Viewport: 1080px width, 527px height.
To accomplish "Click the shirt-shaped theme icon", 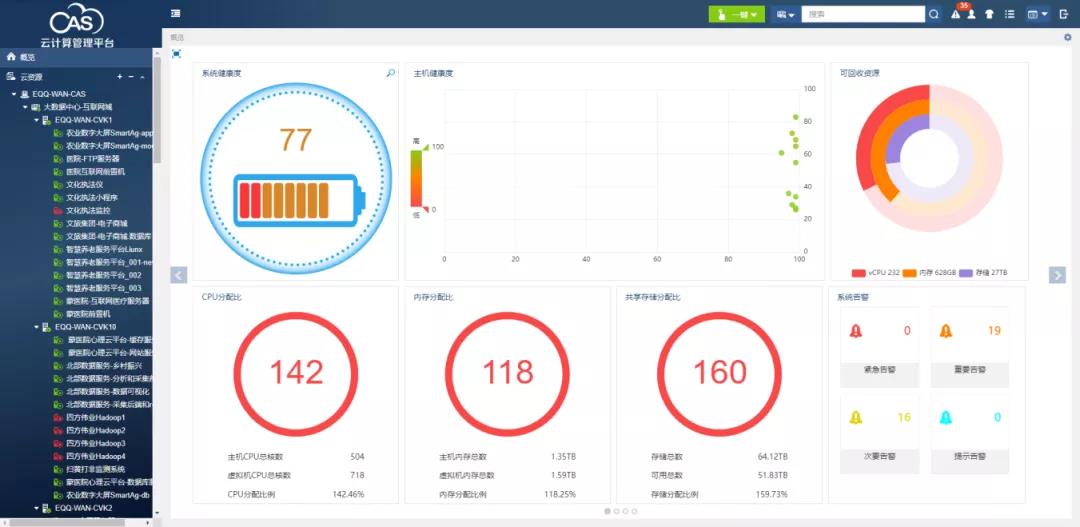I will 989,15.
